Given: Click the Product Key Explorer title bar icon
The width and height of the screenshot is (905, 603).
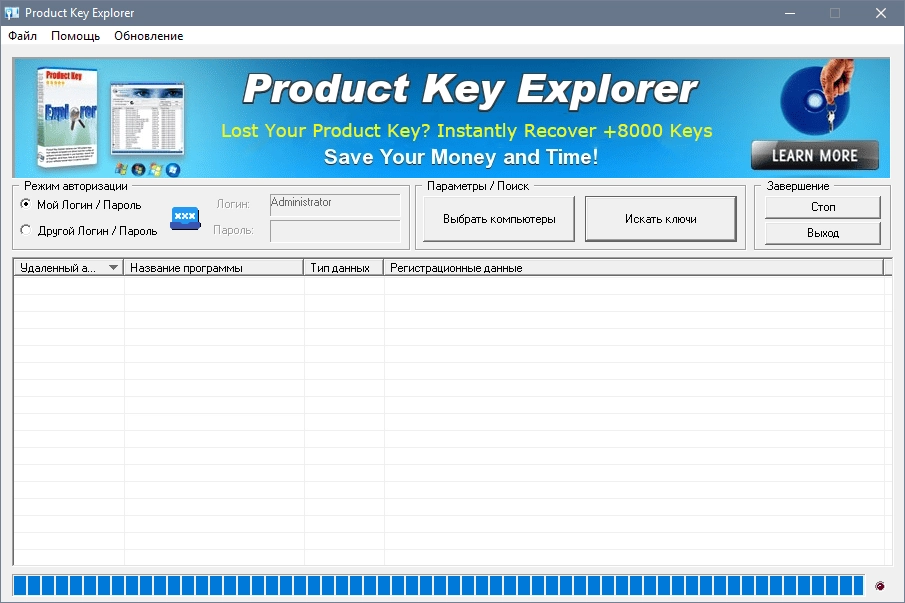Looking at the screenshot, I should point(12,13).
